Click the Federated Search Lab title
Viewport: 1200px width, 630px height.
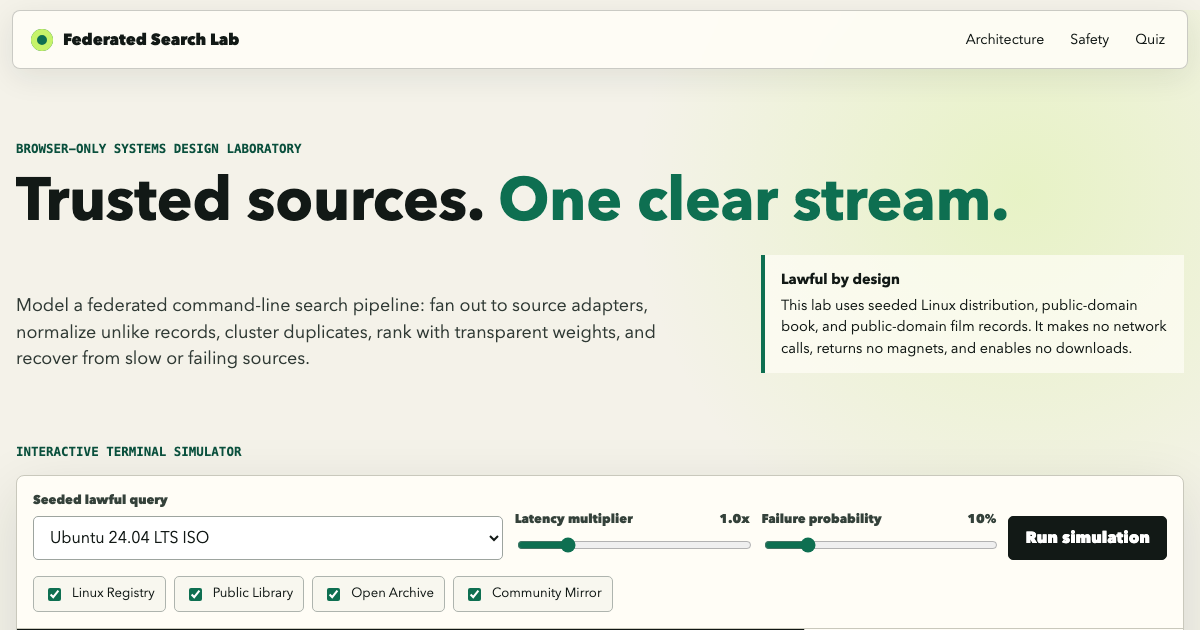(151, 40)
